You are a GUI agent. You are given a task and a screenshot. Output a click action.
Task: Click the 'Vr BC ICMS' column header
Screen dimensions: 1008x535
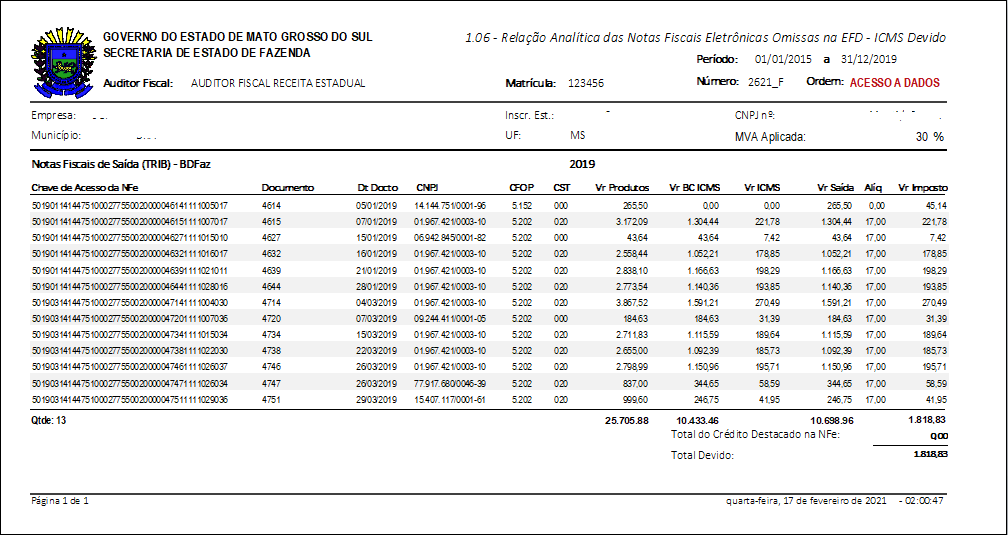696,188
